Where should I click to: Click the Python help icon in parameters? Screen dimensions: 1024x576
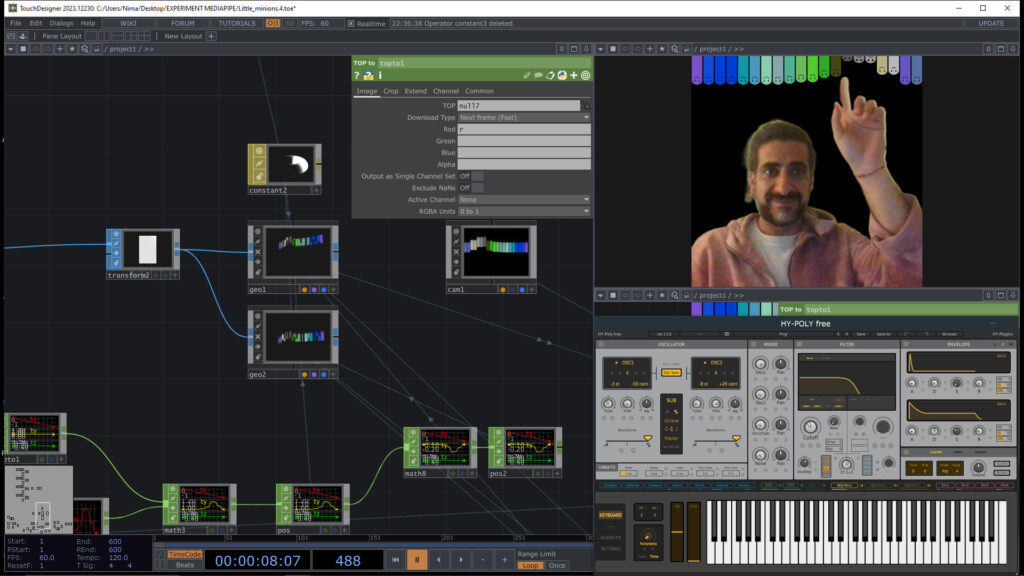(x=368, y=75)
